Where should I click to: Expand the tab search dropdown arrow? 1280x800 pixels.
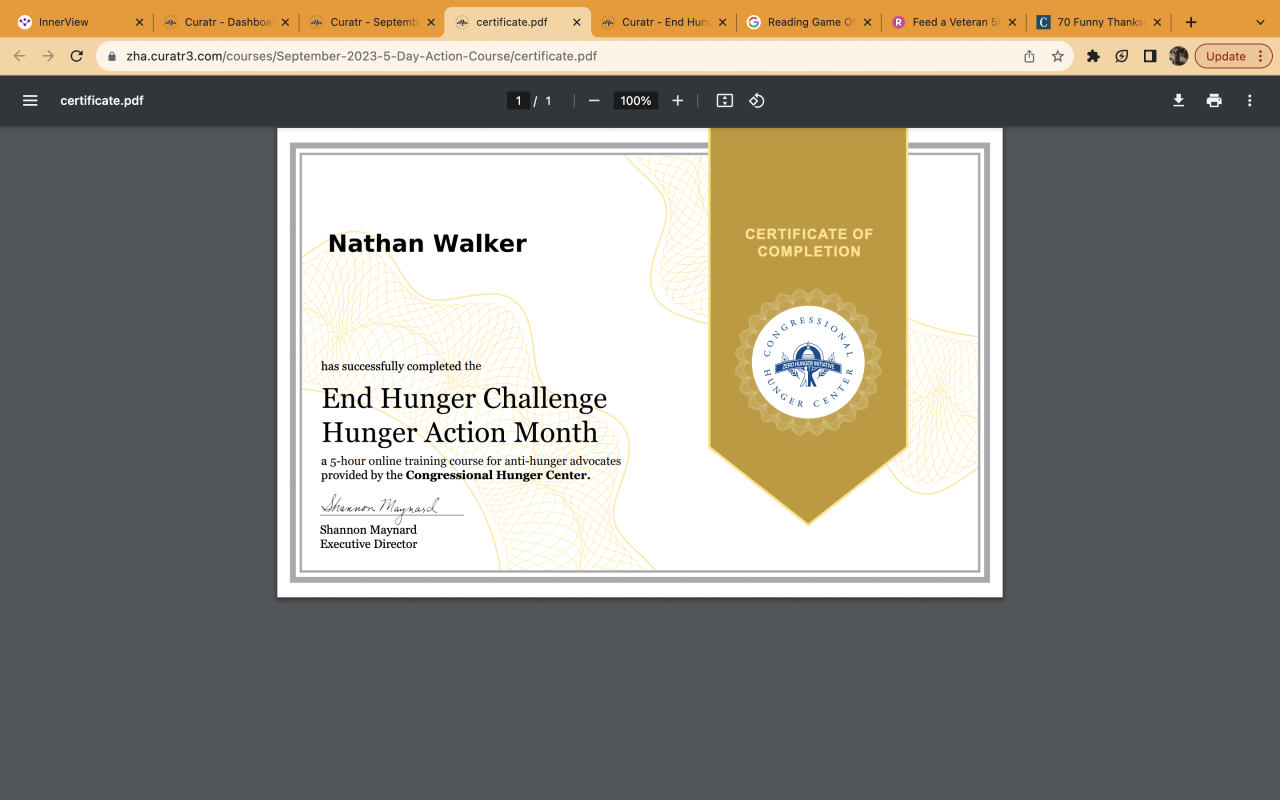(1260, 22)
